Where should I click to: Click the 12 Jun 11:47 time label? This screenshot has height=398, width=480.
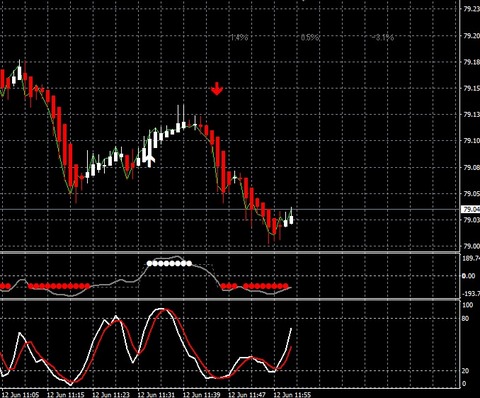pos(247,395)
